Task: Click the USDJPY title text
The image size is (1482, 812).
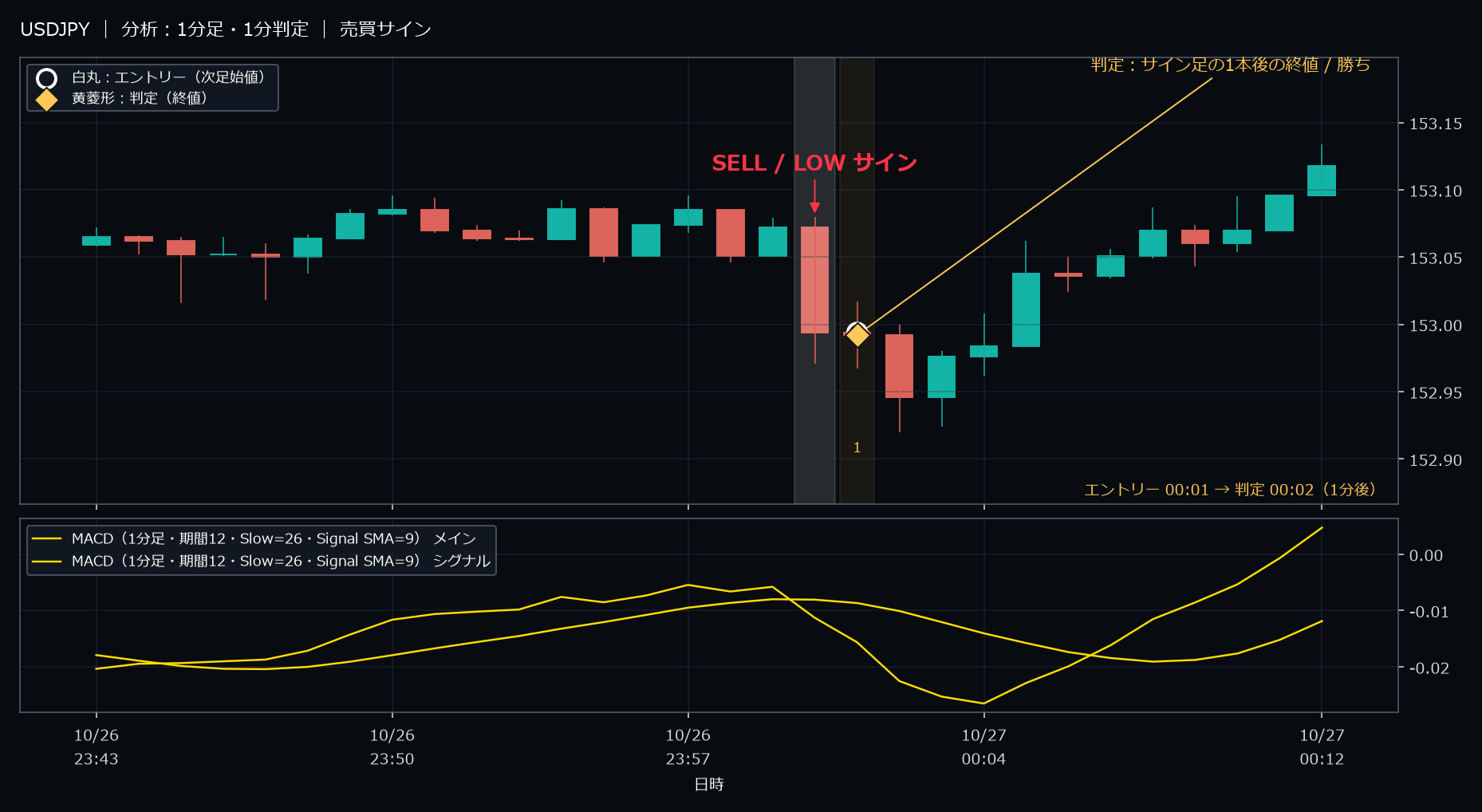Action: tap(55, 30)
